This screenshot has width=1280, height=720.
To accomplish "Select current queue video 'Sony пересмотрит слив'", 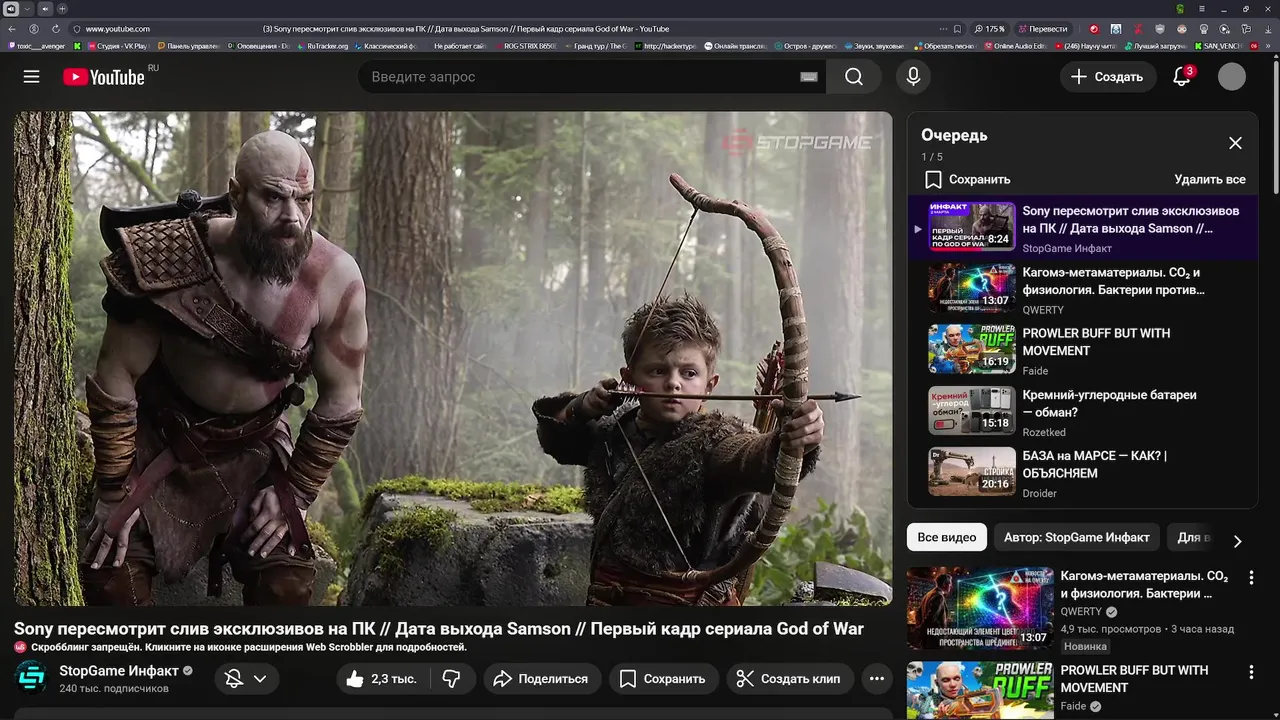I will 1083,228.
